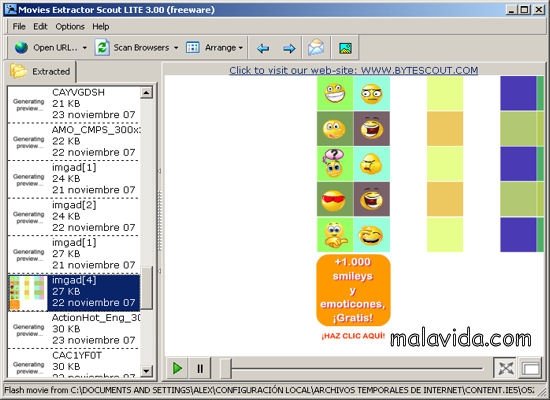Go forward with the right arrow icon
550x400 pixels.
[289, 48]
